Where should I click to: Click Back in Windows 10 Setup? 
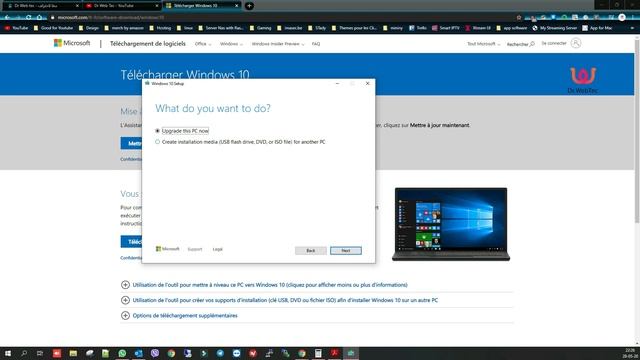(x=311, y=250)
